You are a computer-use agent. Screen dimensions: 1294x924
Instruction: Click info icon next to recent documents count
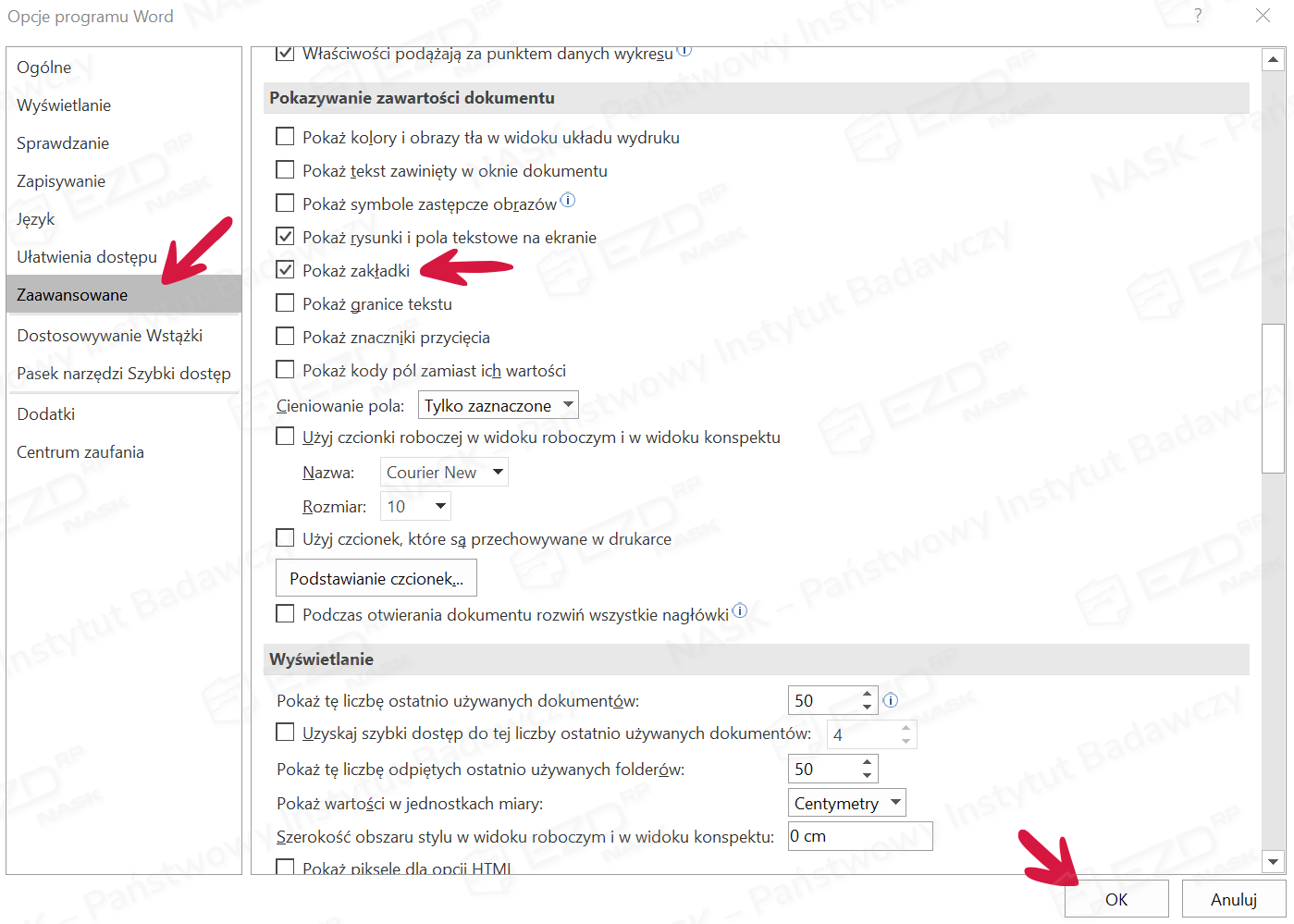[x=890, y=700]
